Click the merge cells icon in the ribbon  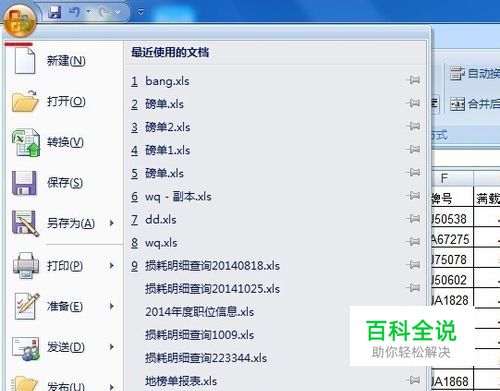[x=457, y=104]
